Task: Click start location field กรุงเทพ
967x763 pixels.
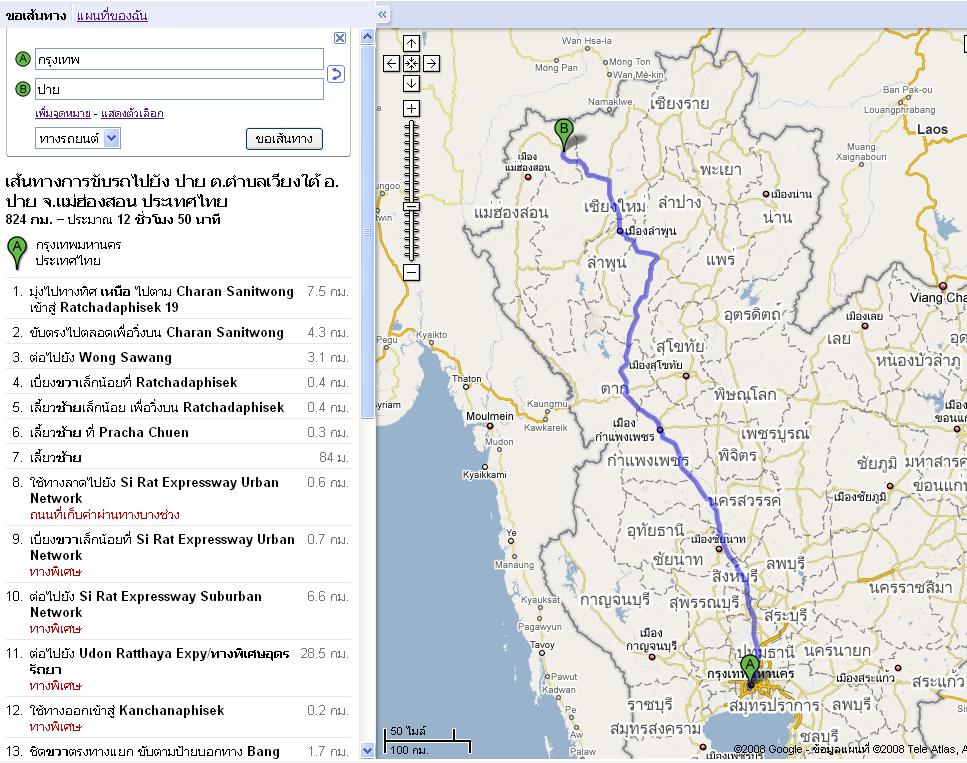Action: (179, 59)
